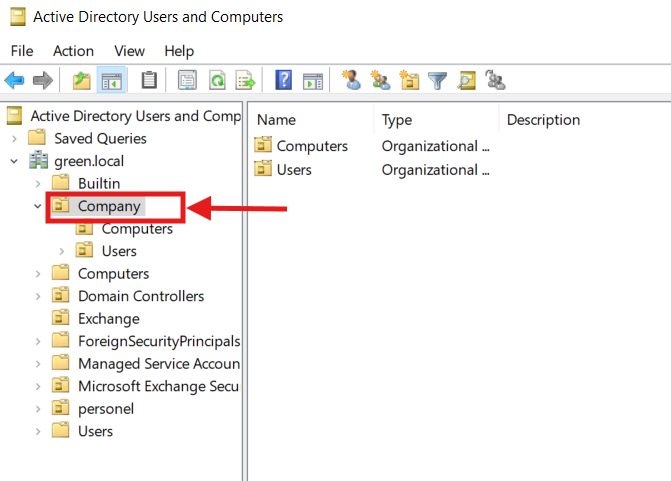Viewport: 671px width, 481px height.
Task: Open Help via blue question mark icon
Action: pos(283,80)
